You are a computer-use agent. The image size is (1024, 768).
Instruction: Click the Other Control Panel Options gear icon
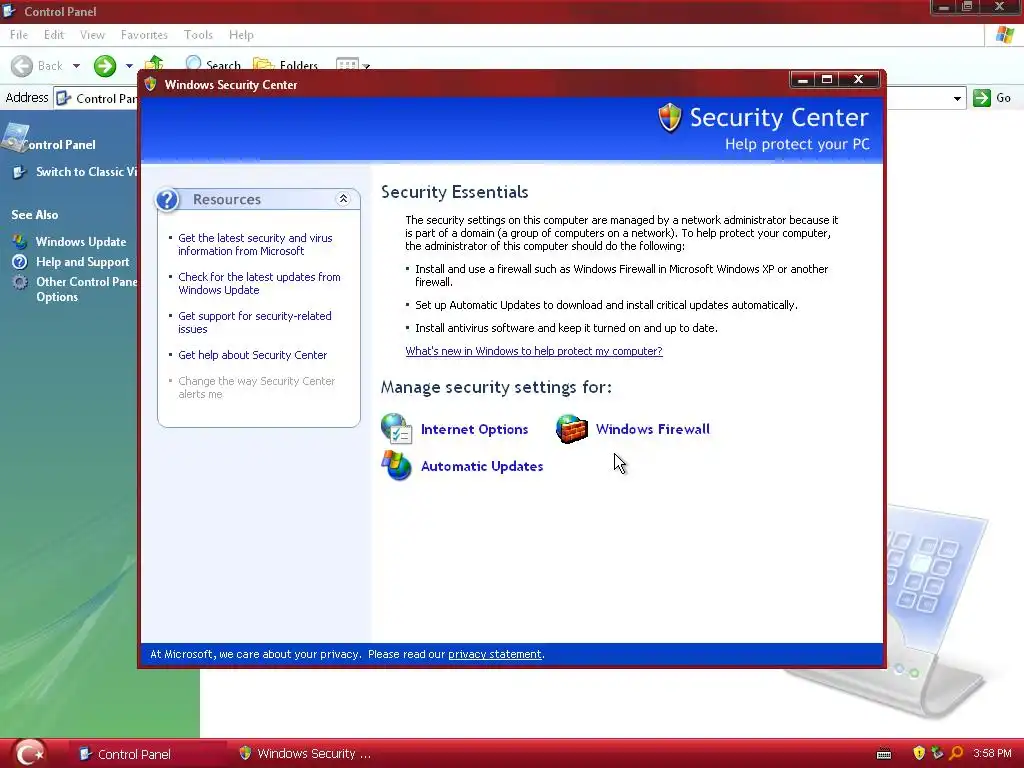20,282
